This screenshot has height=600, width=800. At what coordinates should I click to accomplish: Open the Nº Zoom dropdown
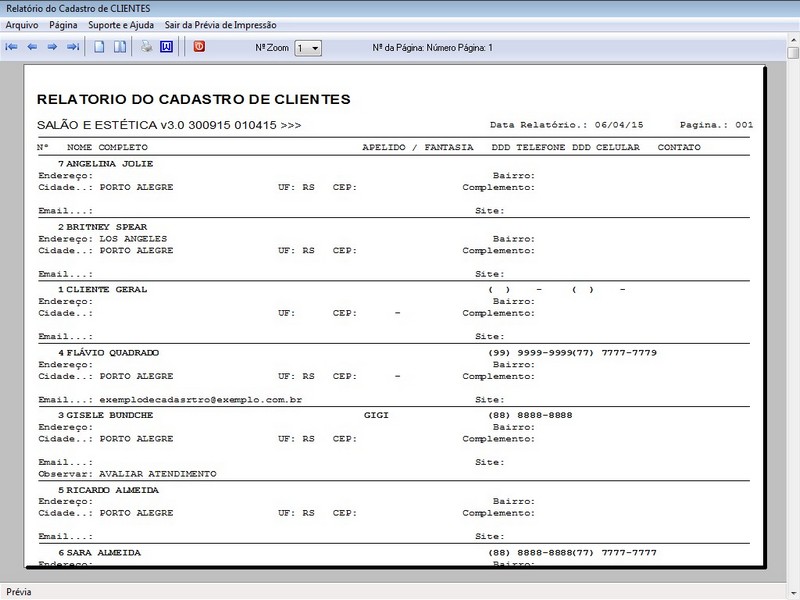pyautogui.click(x=314, y=48)
